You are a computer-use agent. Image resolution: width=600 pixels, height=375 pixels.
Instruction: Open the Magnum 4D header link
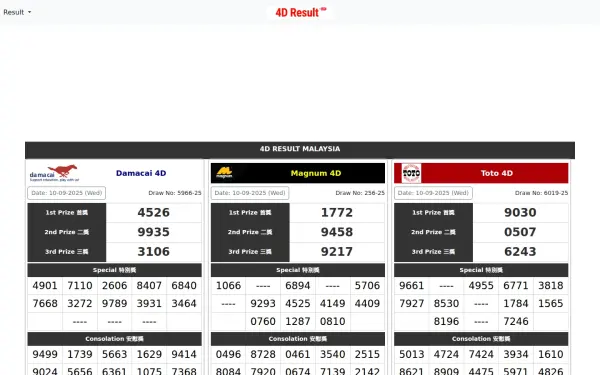(316, 173)
